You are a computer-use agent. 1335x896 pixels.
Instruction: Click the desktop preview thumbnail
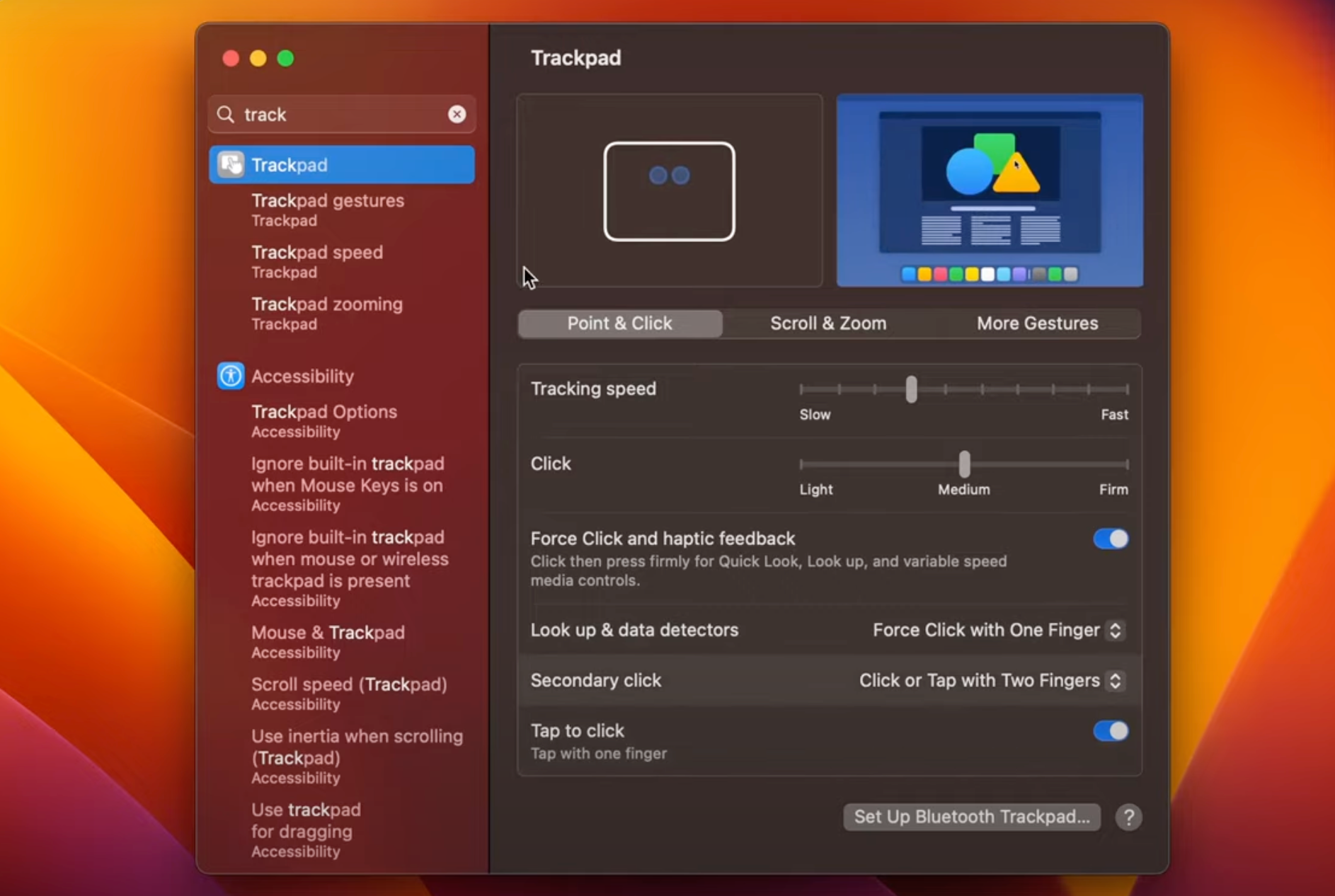(x=989, y=191)
